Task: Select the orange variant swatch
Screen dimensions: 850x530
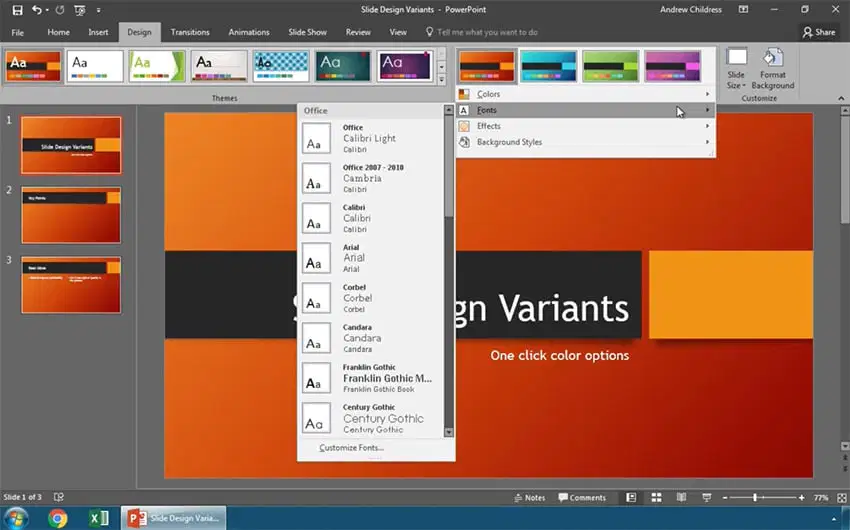Action: click(487, 66)
